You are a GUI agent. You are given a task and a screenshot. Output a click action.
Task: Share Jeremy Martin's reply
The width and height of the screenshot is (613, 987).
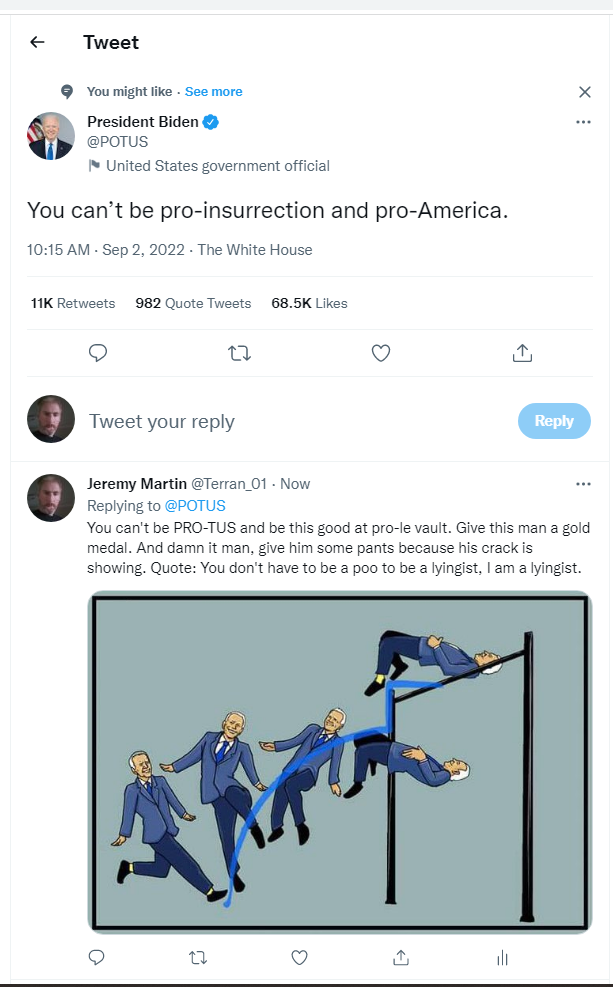pyautogui.click(x=400, y=957)
